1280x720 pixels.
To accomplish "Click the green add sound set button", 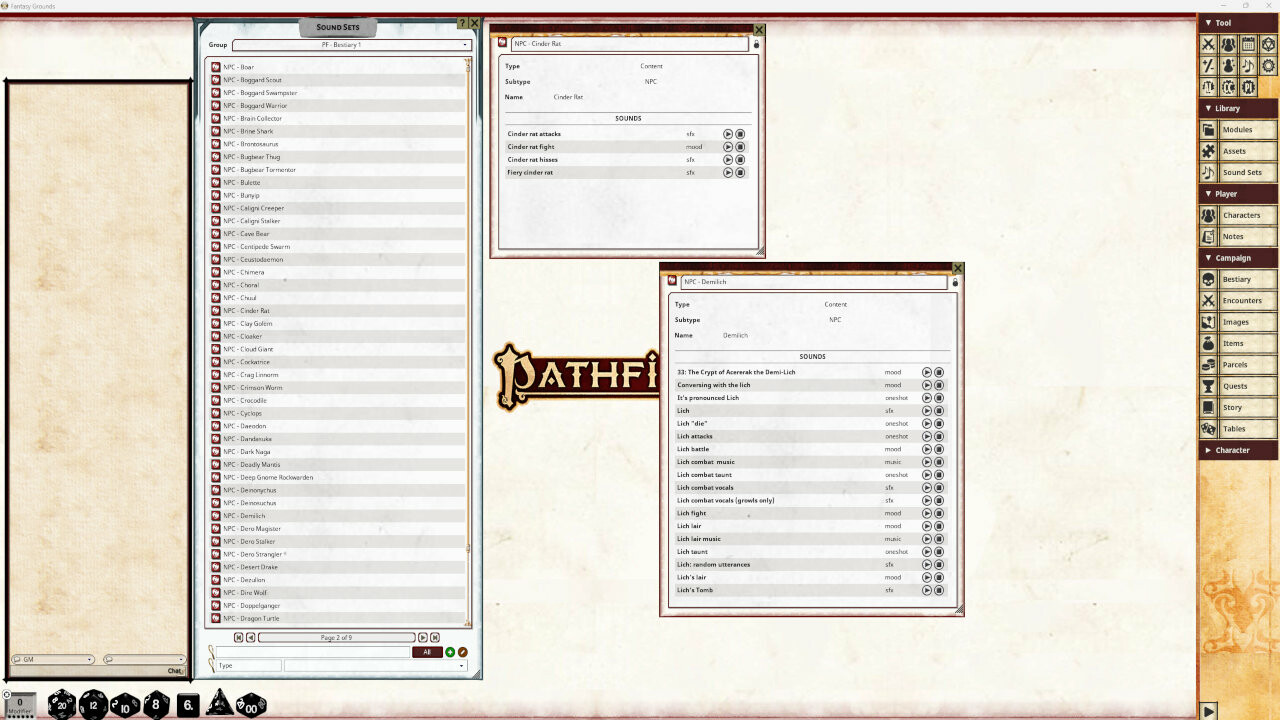I will pyautogui.click(x=450, y=652).
